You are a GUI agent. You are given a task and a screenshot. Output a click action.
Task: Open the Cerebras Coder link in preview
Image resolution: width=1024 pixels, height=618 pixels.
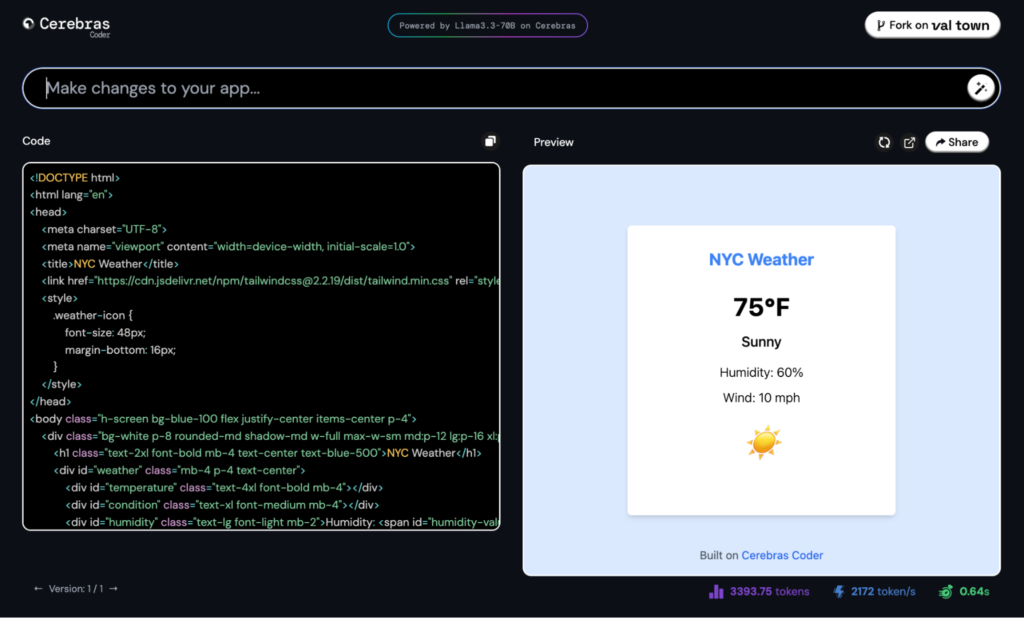tap(782, 555)
